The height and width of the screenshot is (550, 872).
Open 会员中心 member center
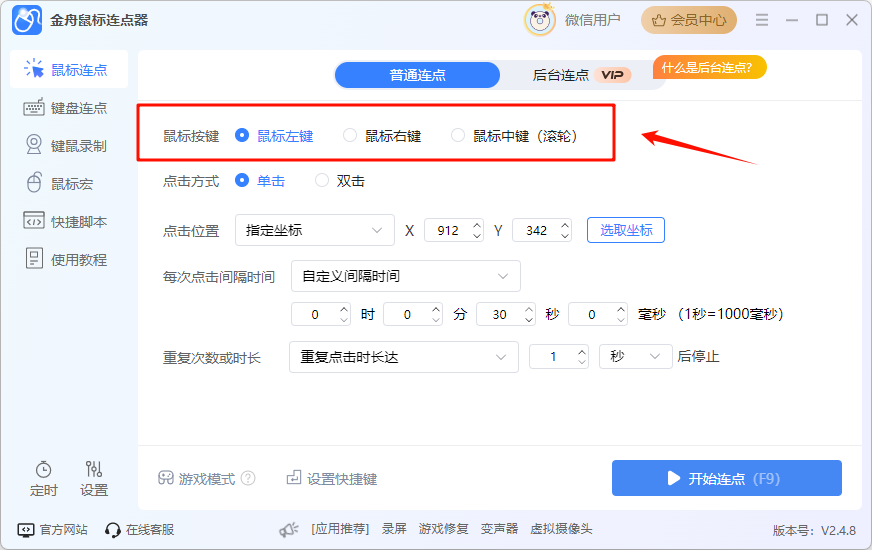(688, 21)
